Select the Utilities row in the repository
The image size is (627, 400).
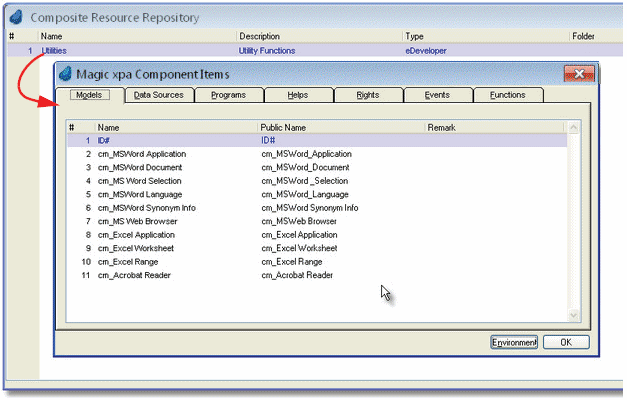coord(55,49)
